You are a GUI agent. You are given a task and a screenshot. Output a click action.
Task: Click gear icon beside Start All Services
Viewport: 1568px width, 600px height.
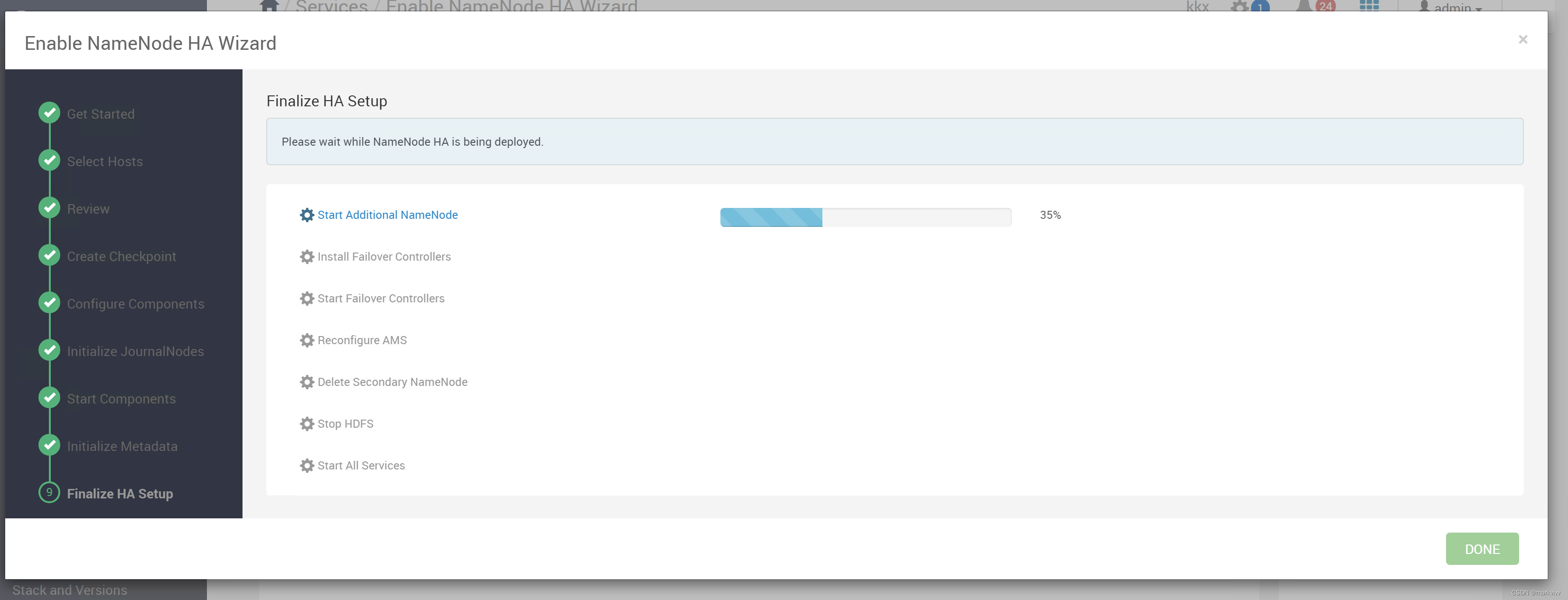pos(307,465)
